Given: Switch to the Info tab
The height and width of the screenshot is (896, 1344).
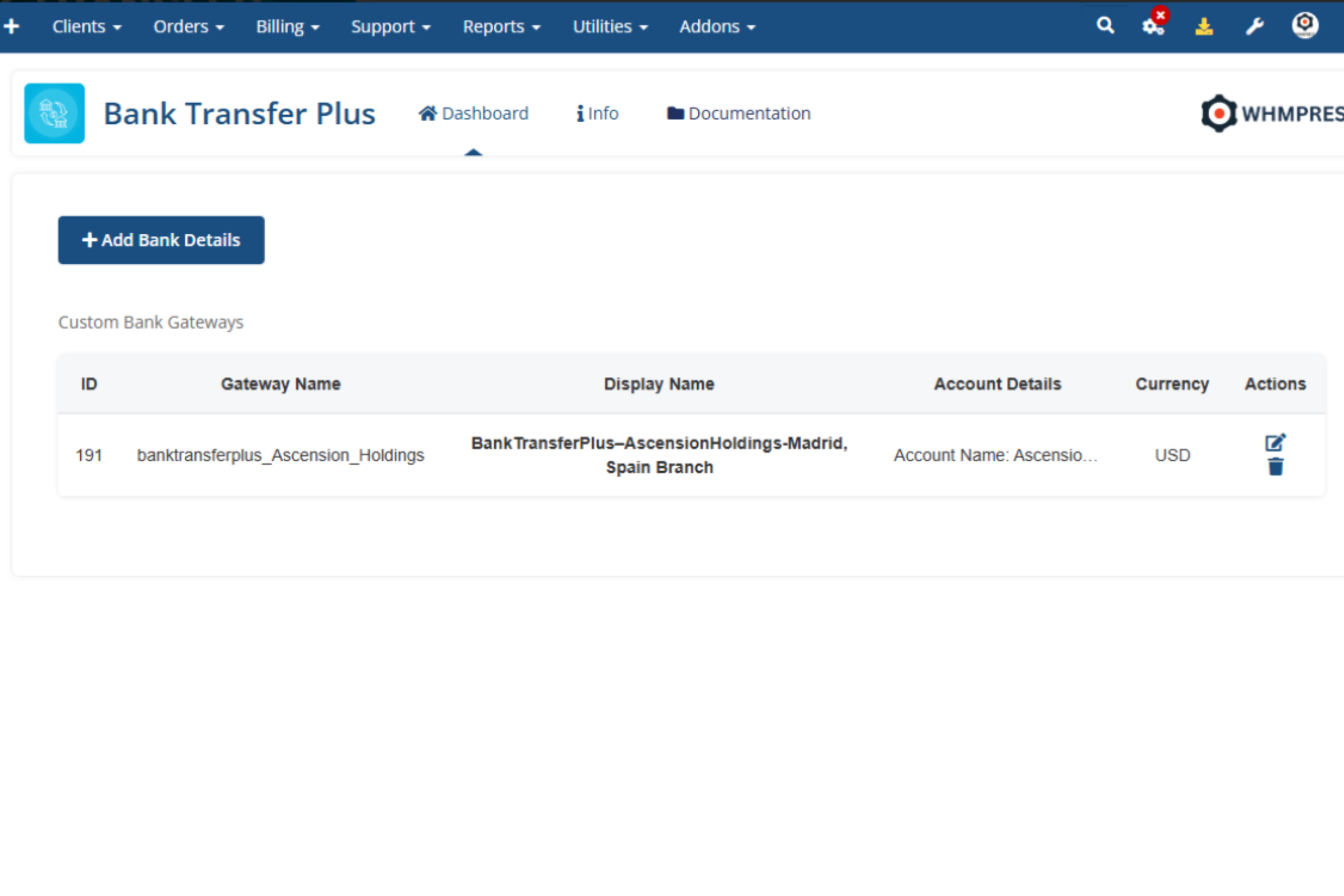Looking at the screenshot, I should (x=597, y=114).
